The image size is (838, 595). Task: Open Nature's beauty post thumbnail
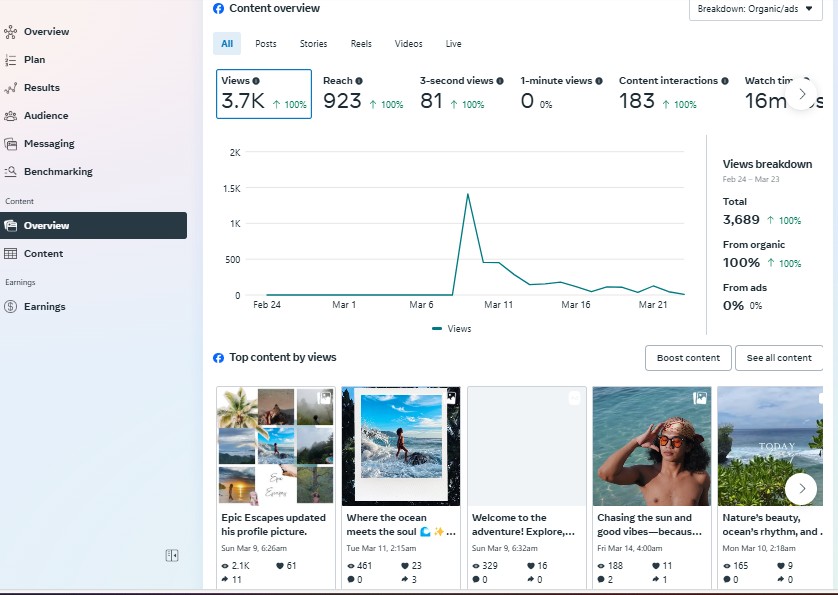point(770,446)
